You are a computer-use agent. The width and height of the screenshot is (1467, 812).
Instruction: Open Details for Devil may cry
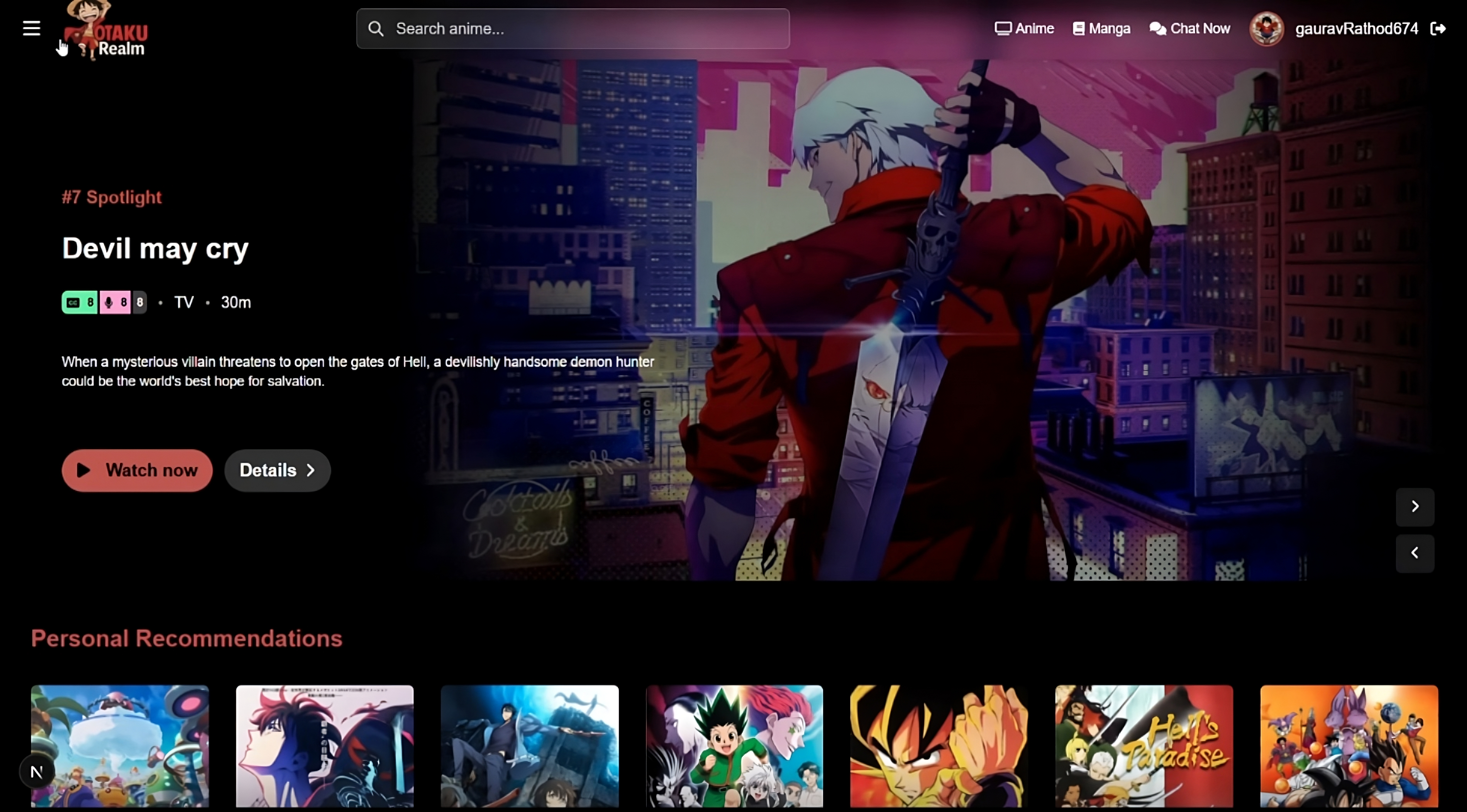pos(277,470)
